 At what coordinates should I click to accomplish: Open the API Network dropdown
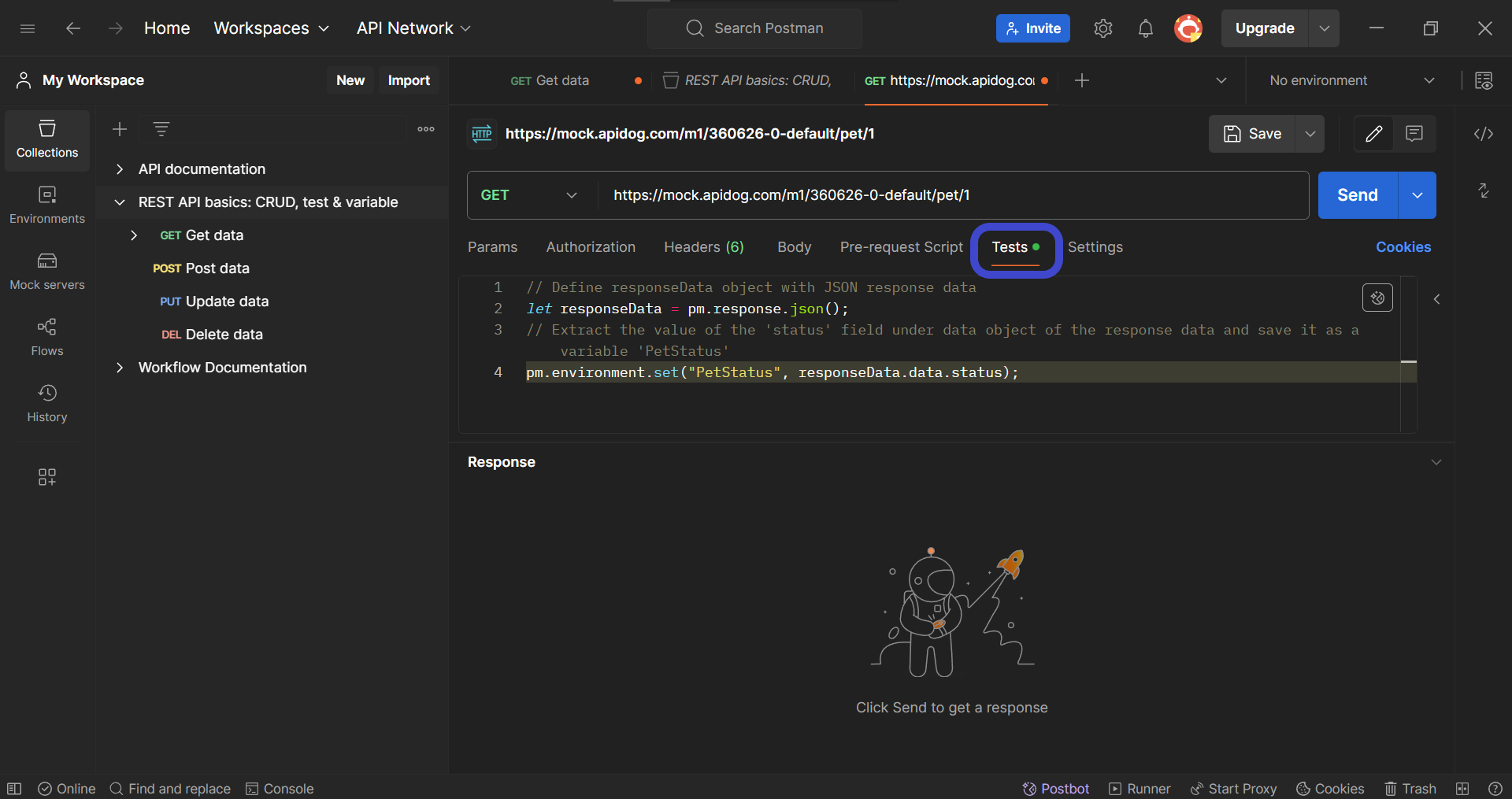pos(413,28)
